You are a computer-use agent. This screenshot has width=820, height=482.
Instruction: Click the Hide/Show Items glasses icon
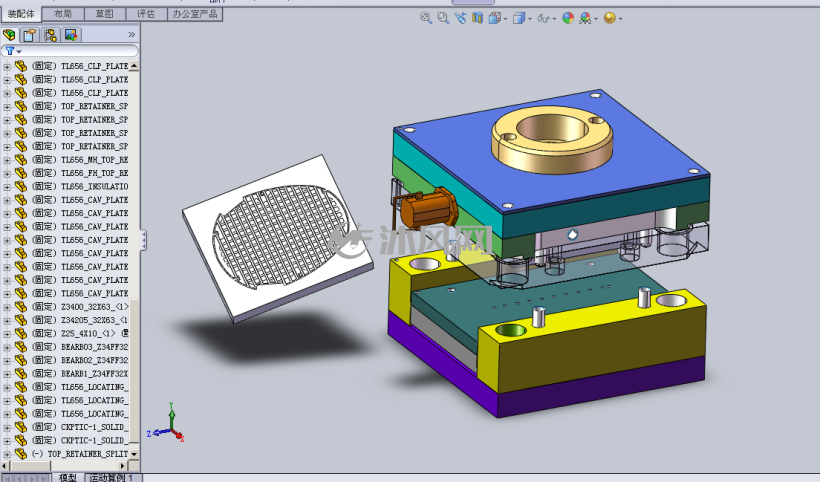coord(543,18)
